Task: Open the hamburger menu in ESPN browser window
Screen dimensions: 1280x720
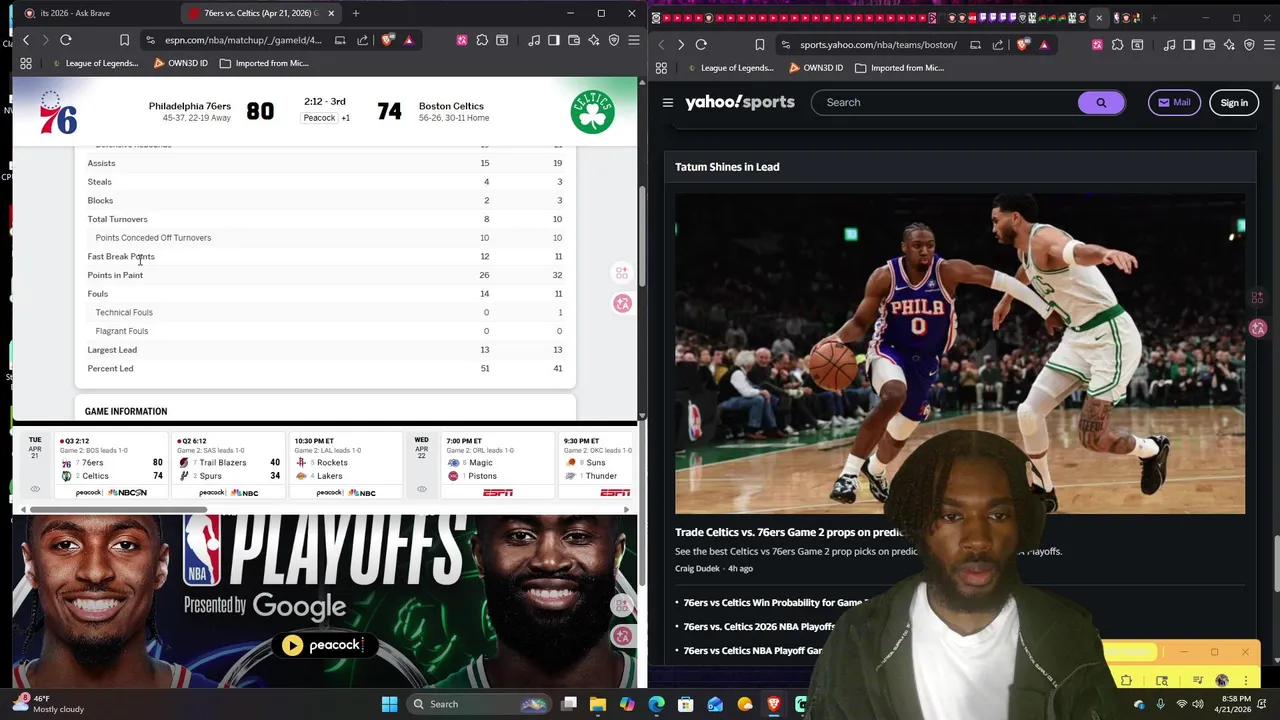Action: 633,40
